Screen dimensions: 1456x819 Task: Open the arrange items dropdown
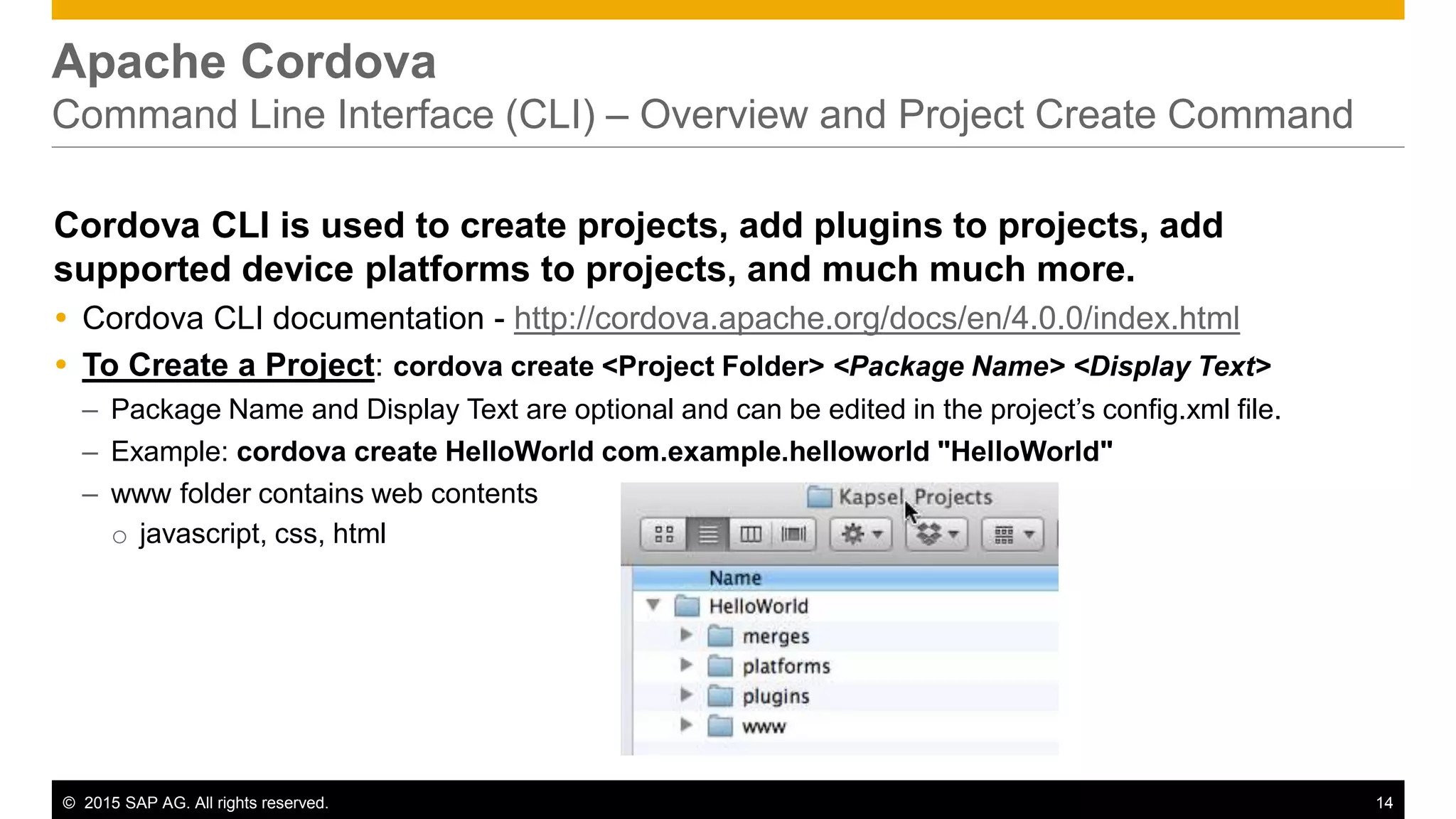pyautogui.click(x=1013, y=534)
